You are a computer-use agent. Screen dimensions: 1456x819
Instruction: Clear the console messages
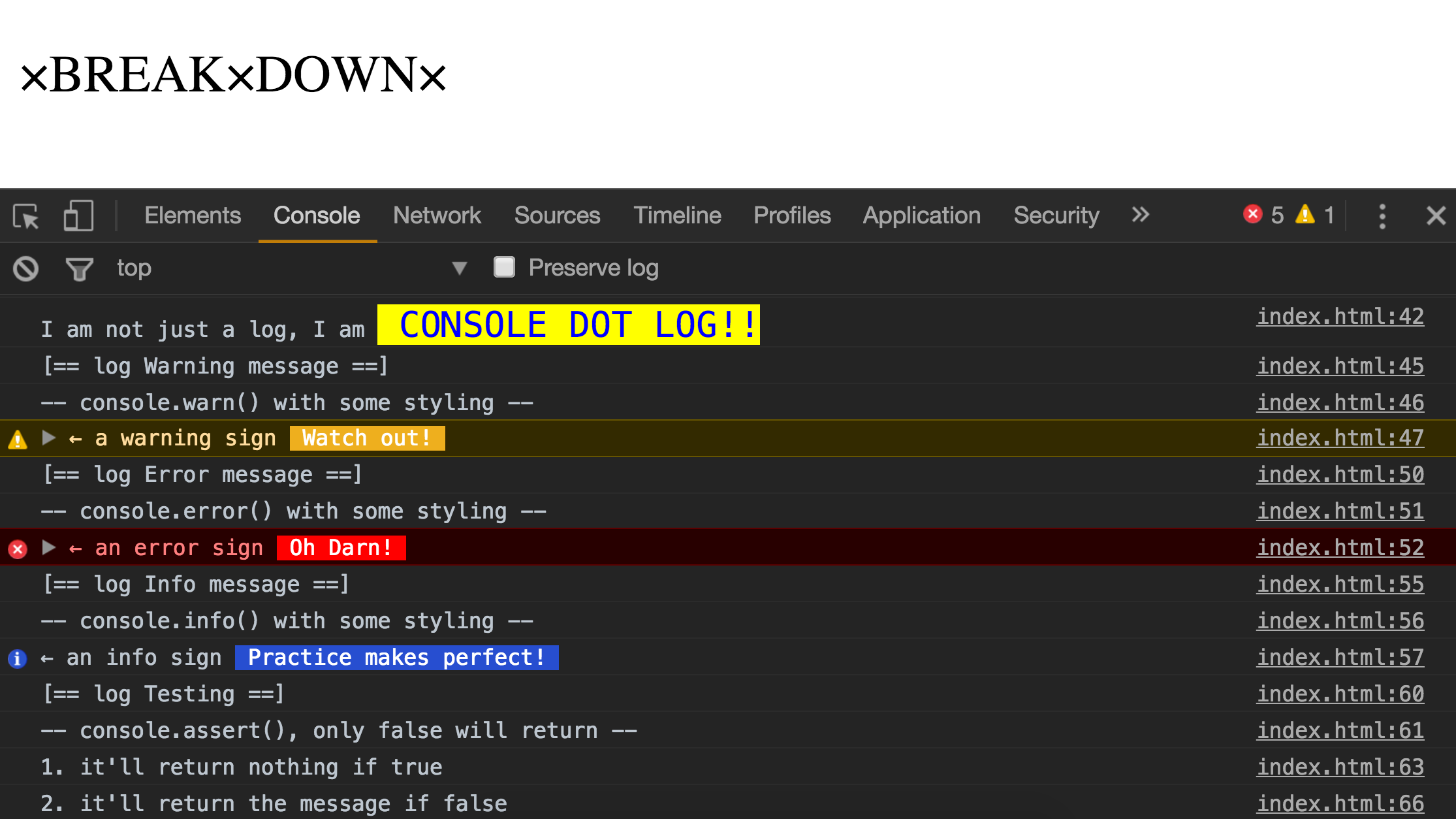(25, 268)
